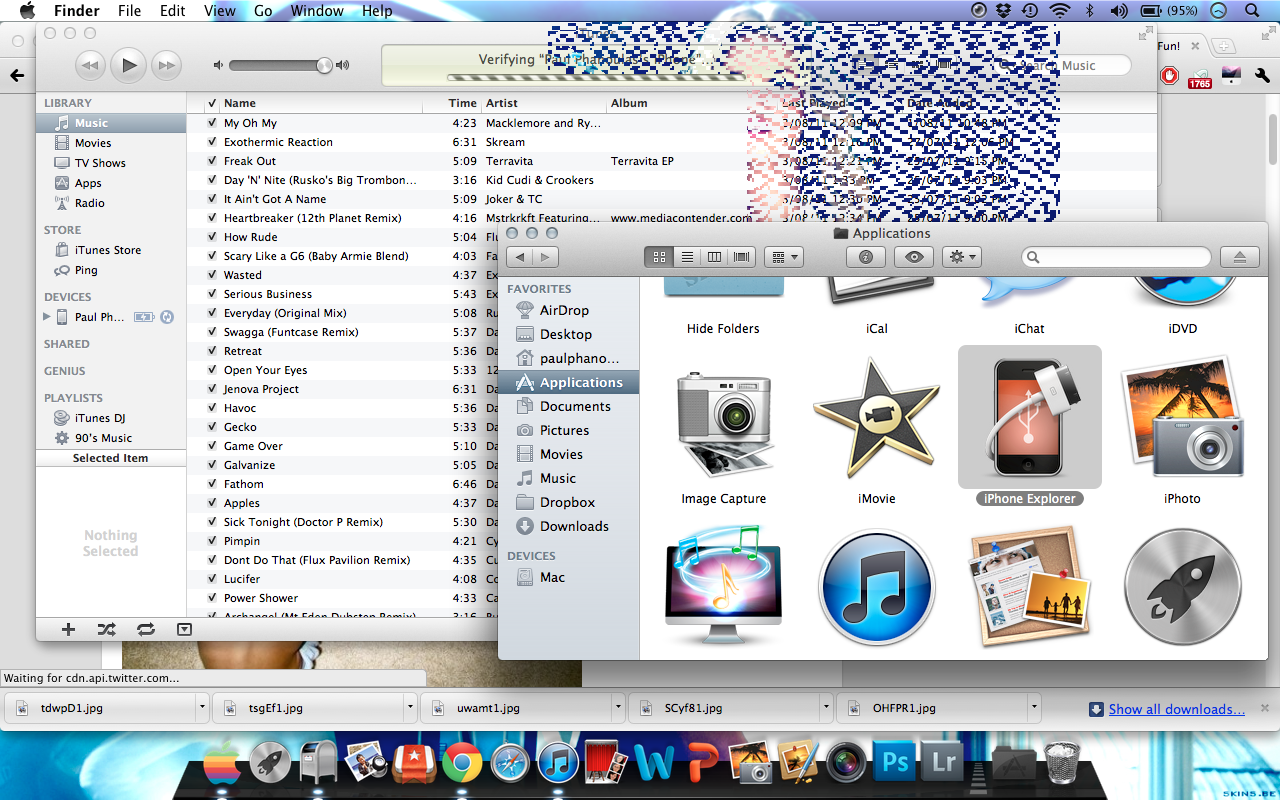Select Dropbox in Finder sidebar
Image resolution: width=1280 pixels, height=800 pixels.
point(567,502)
